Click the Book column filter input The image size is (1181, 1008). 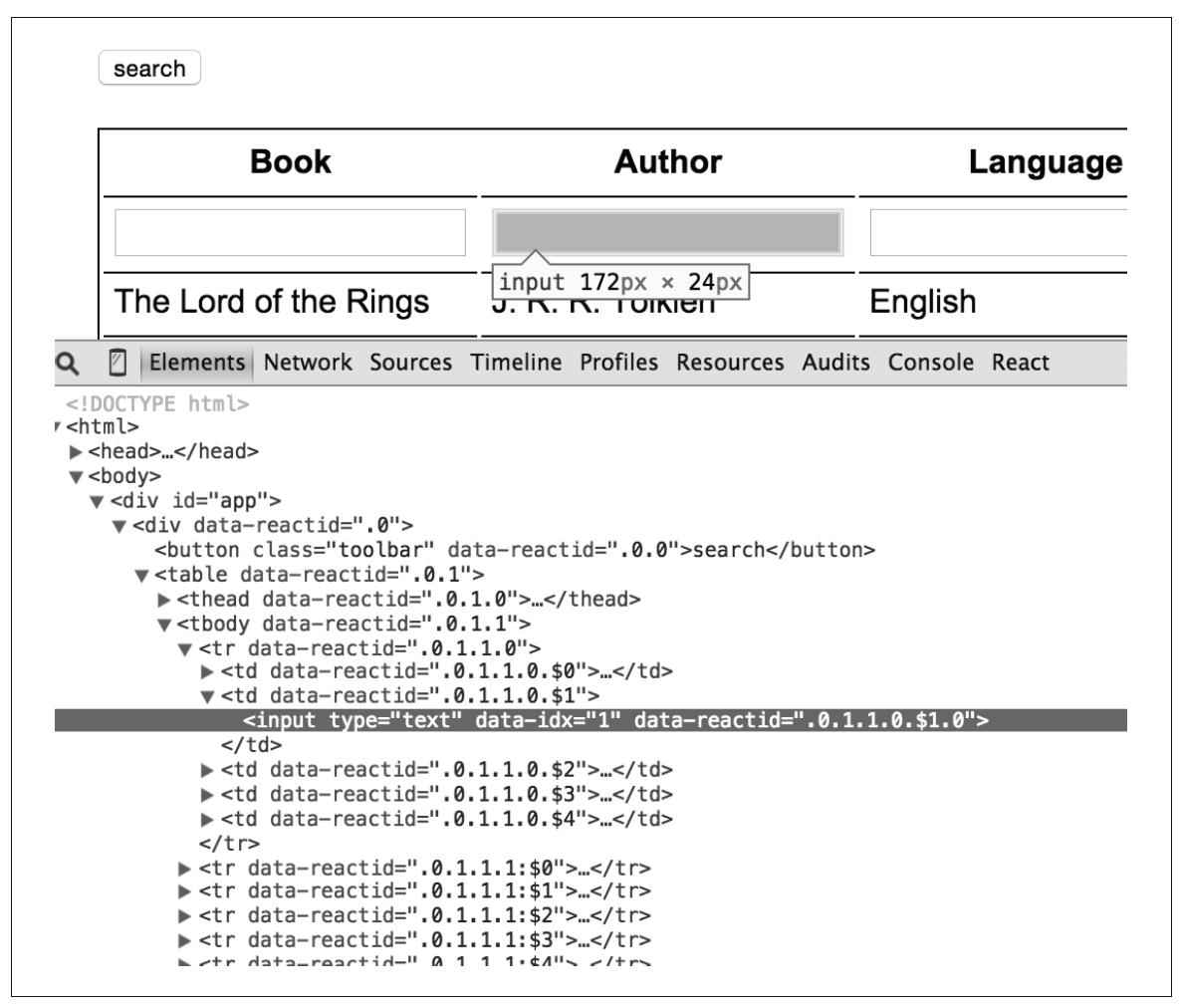(x=290, y=233)
